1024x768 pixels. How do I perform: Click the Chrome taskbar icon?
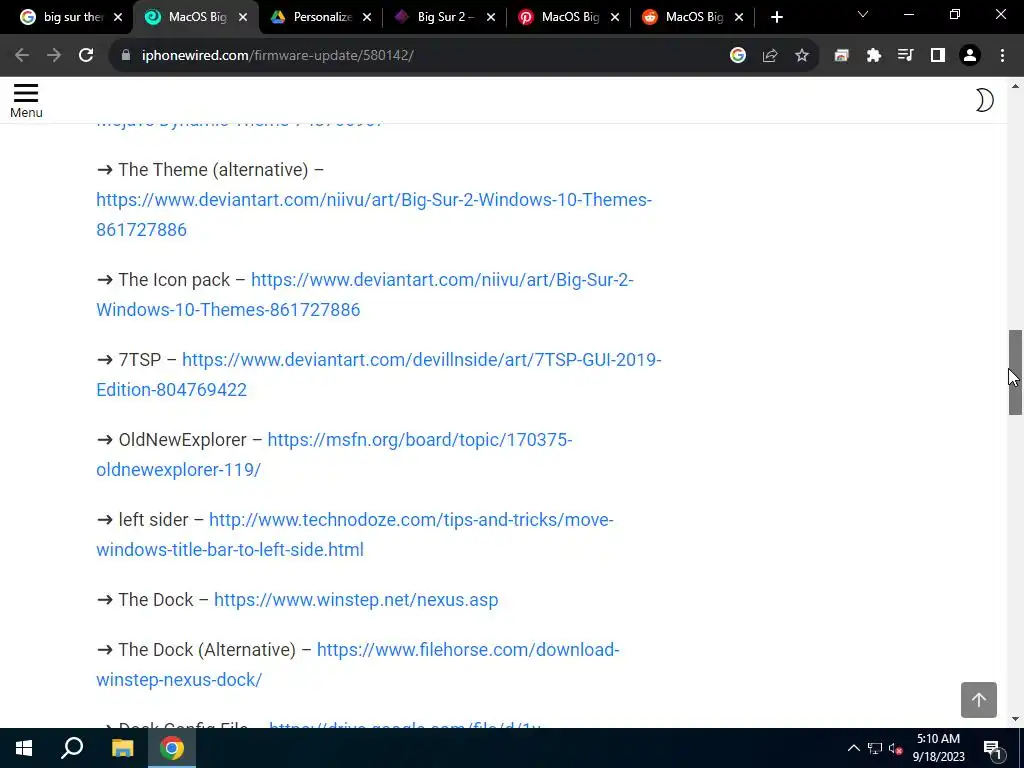[172, 748]
